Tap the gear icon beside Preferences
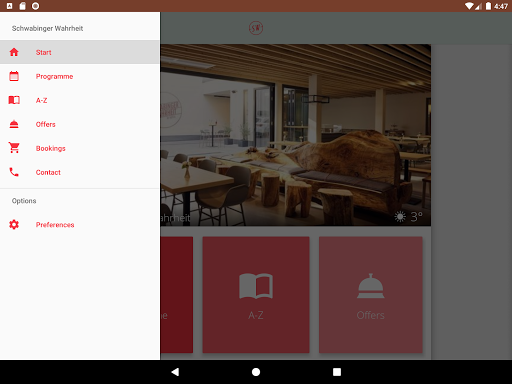512x384 pixels. [14, 225]
